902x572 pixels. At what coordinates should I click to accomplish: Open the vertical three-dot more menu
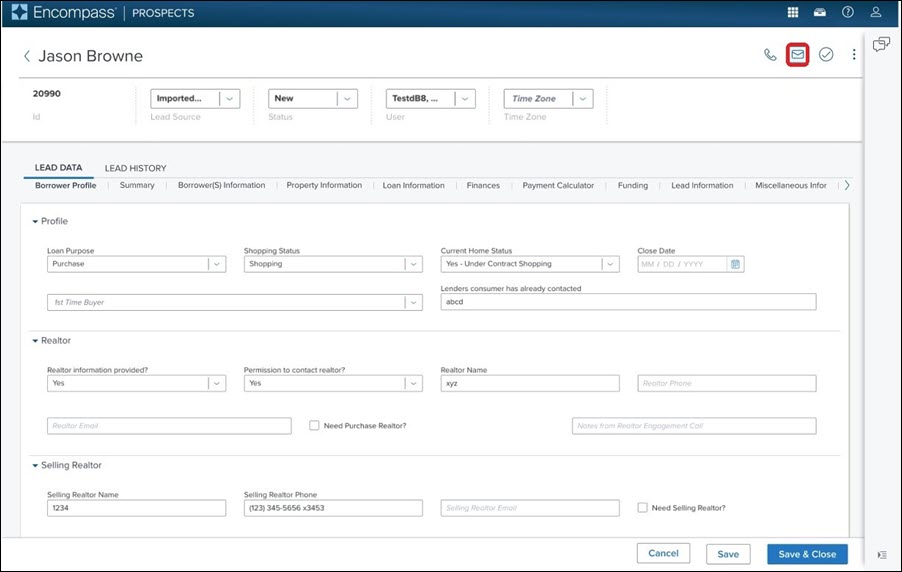coord(854,55)
